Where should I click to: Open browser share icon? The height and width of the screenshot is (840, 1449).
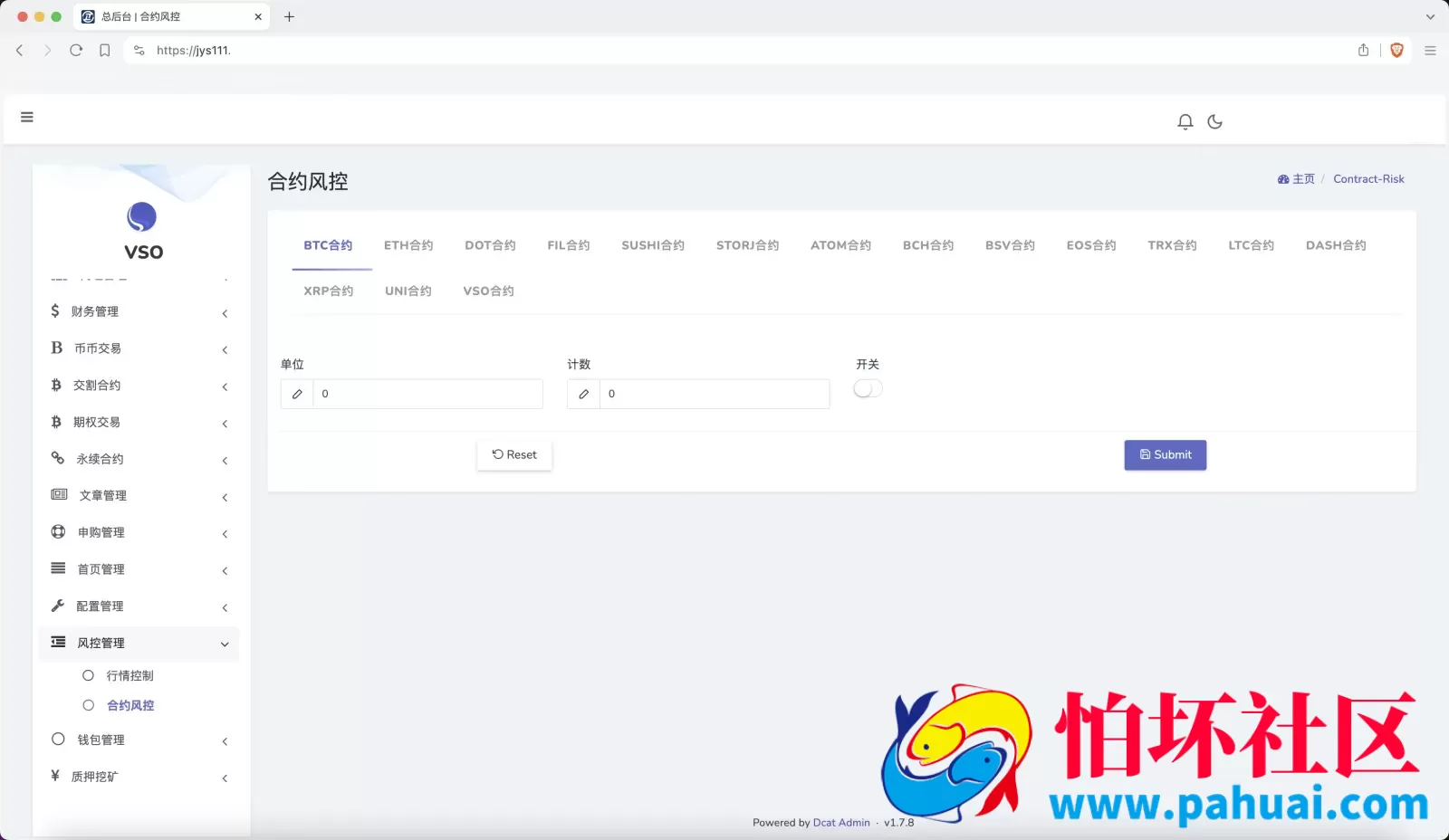[1363, 51]
